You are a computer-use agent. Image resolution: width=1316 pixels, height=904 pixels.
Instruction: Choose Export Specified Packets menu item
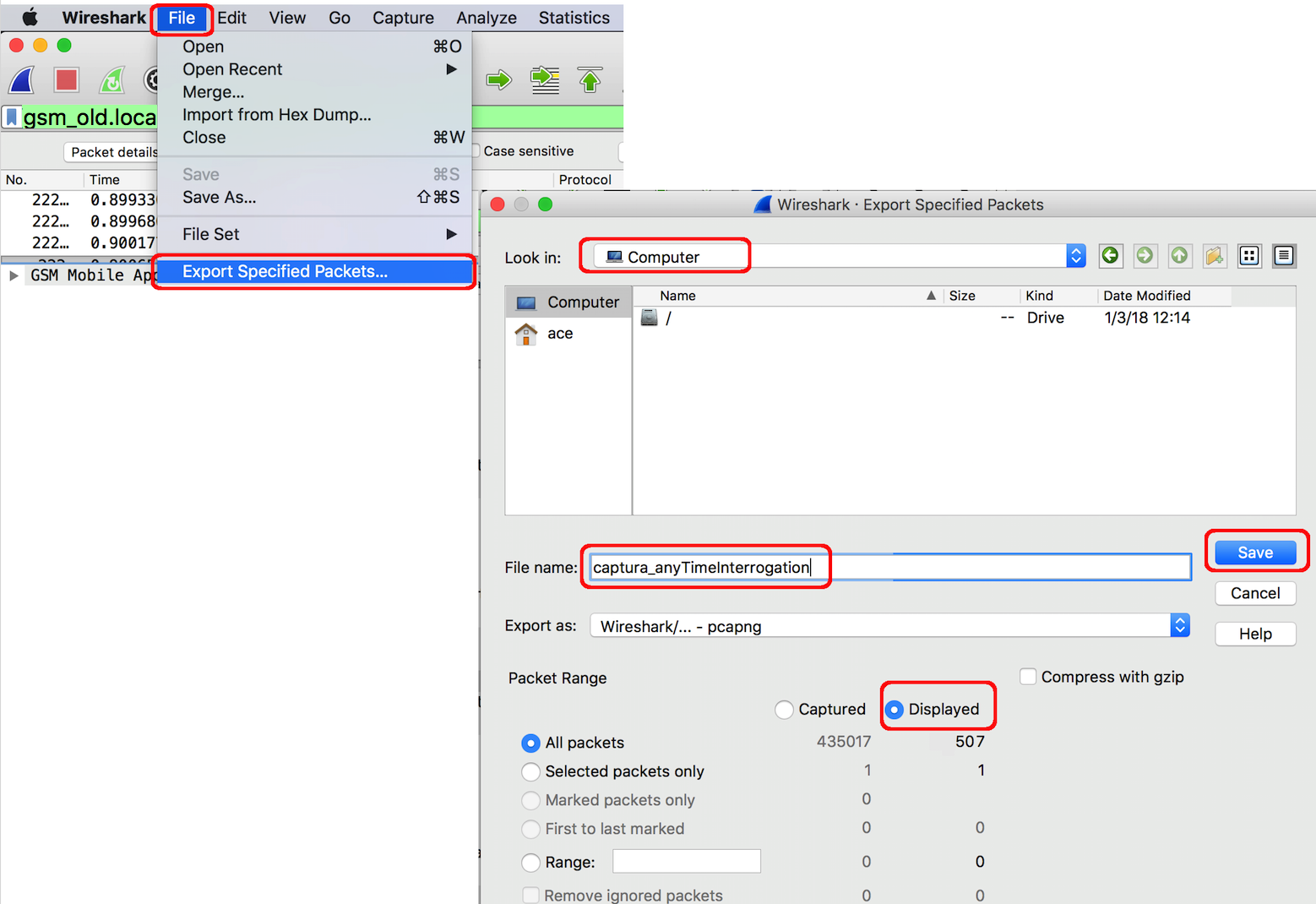pyautogui.click(x=315, y=271)
